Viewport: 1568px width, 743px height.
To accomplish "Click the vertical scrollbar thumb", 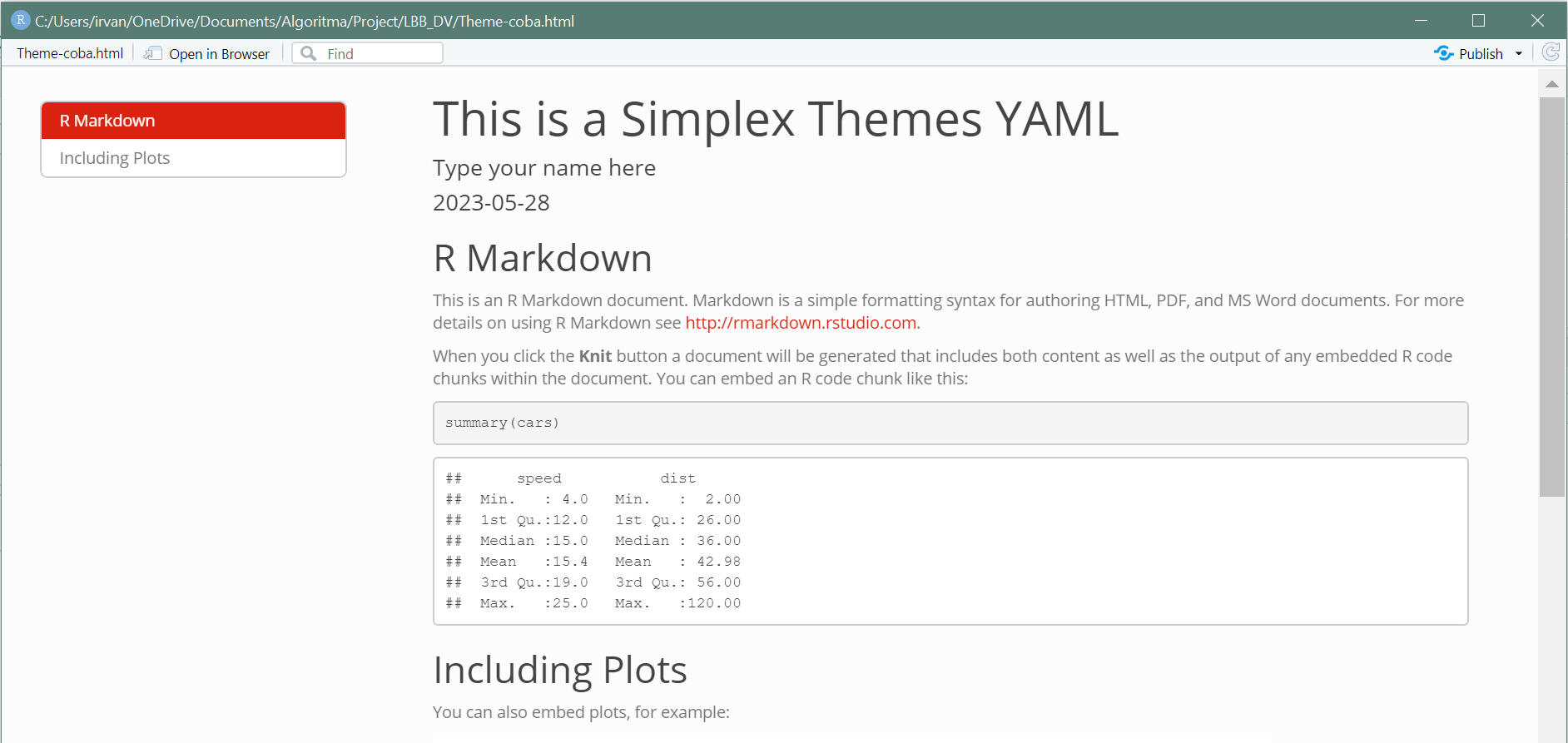I will coord(1552,295).
